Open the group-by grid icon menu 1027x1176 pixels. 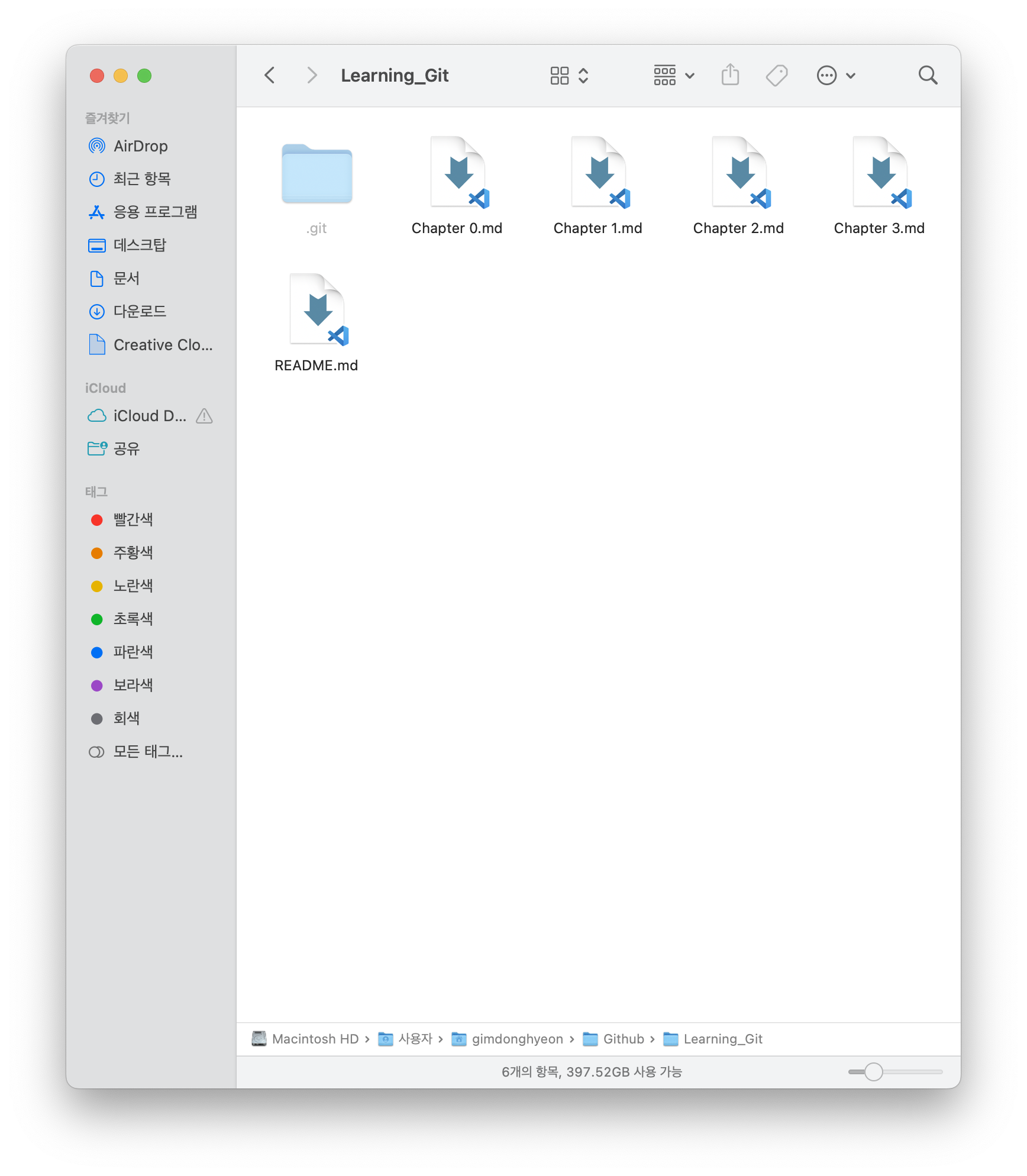664,75
